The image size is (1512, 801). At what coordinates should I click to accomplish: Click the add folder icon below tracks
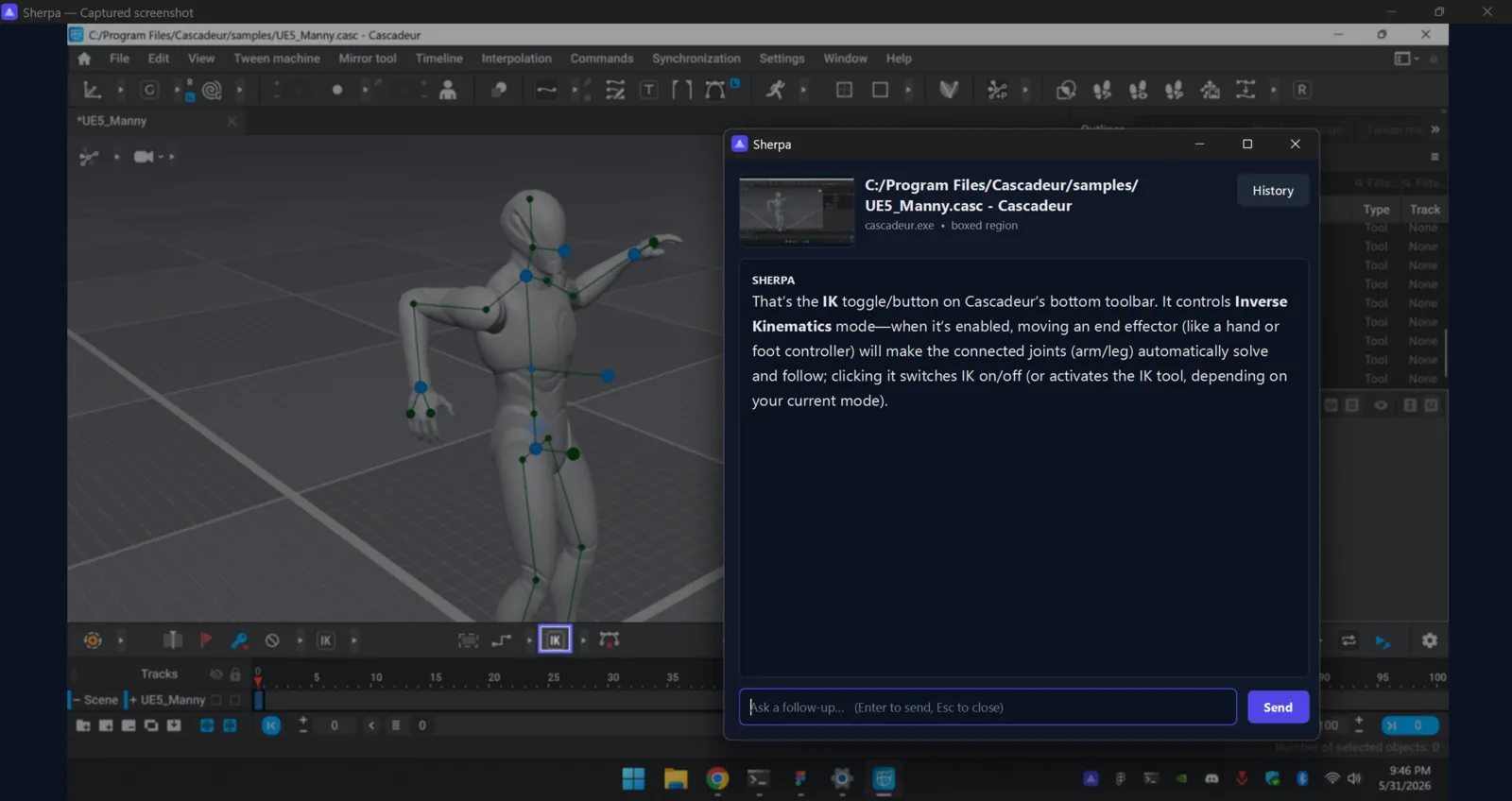[83, 725]
